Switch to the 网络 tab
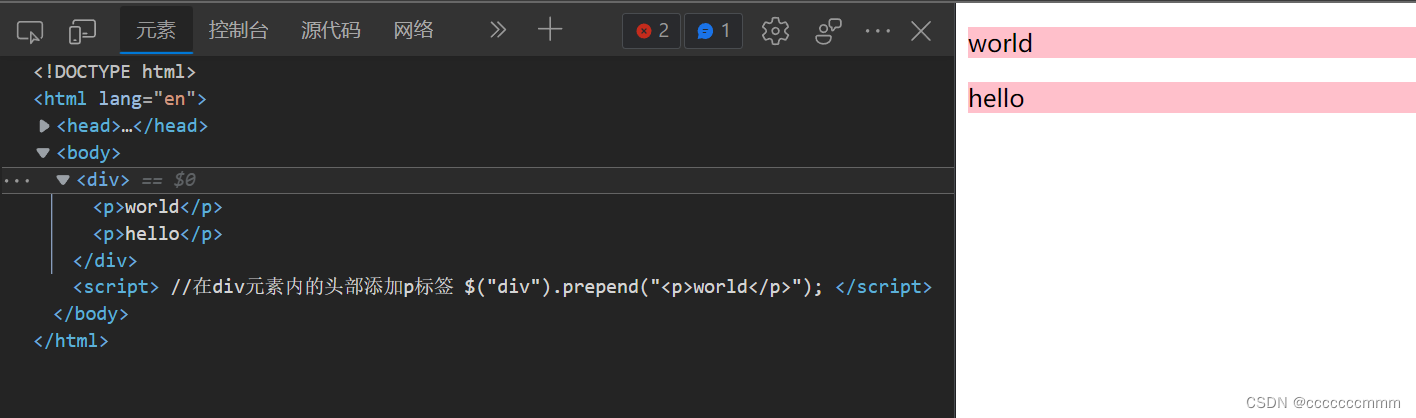 (x=414, y=30)
